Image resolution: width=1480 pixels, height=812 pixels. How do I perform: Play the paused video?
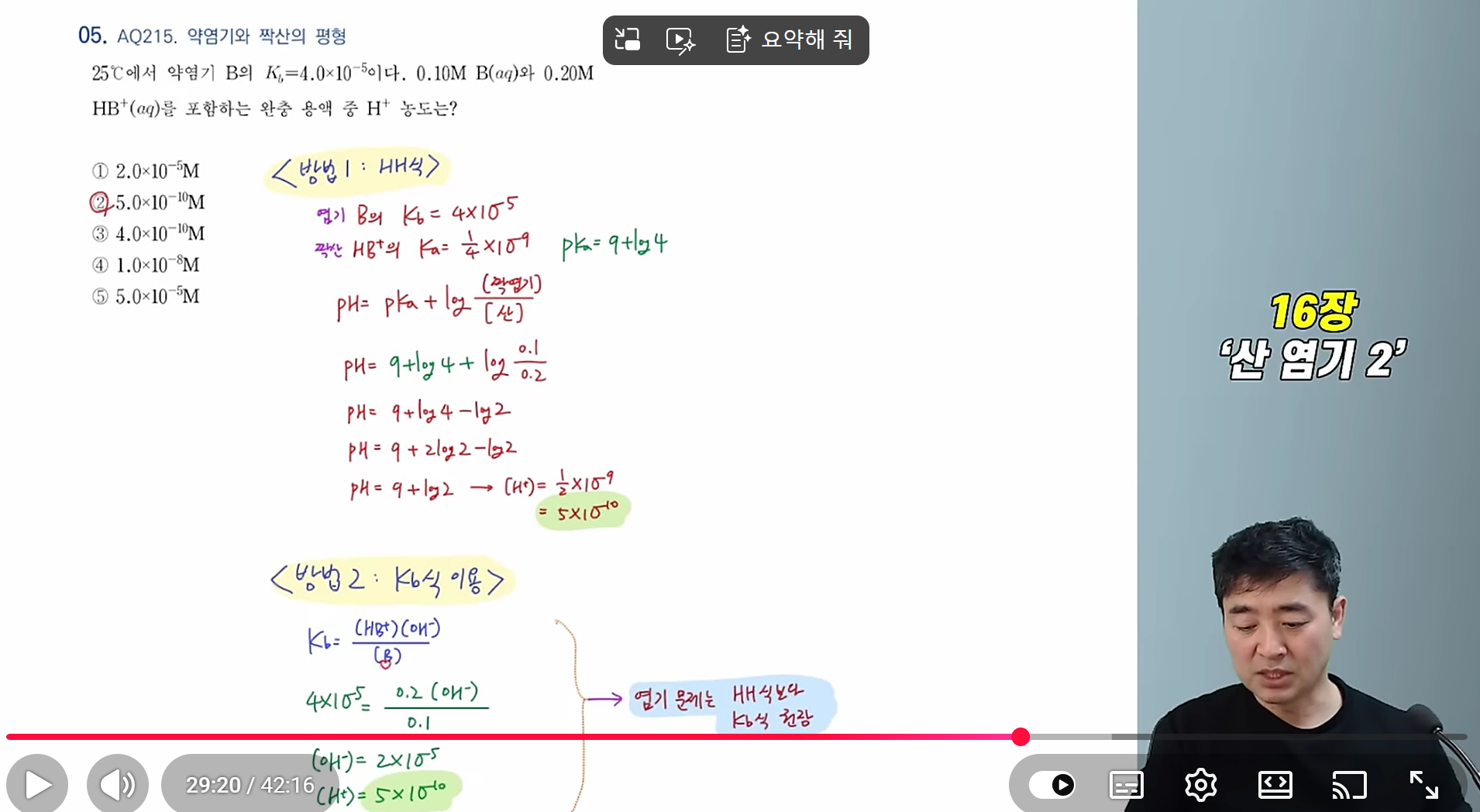pos(37,784)
